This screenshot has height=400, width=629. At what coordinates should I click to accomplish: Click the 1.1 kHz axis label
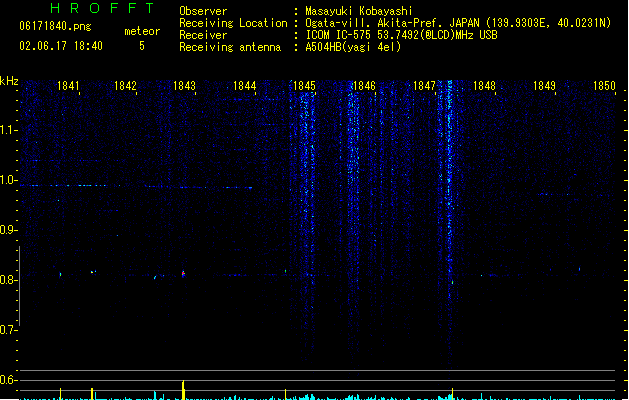tap(9, 130)
